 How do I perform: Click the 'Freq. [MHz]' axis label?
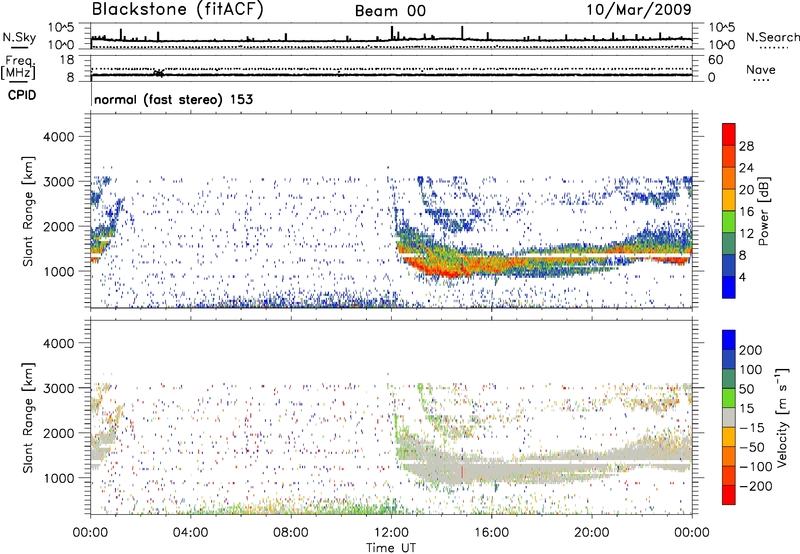tap(18, 68)
